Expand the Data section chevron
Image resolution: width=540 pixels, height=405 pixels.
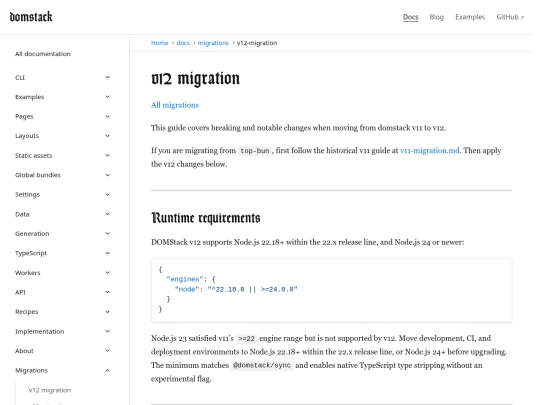pos(107,214)
